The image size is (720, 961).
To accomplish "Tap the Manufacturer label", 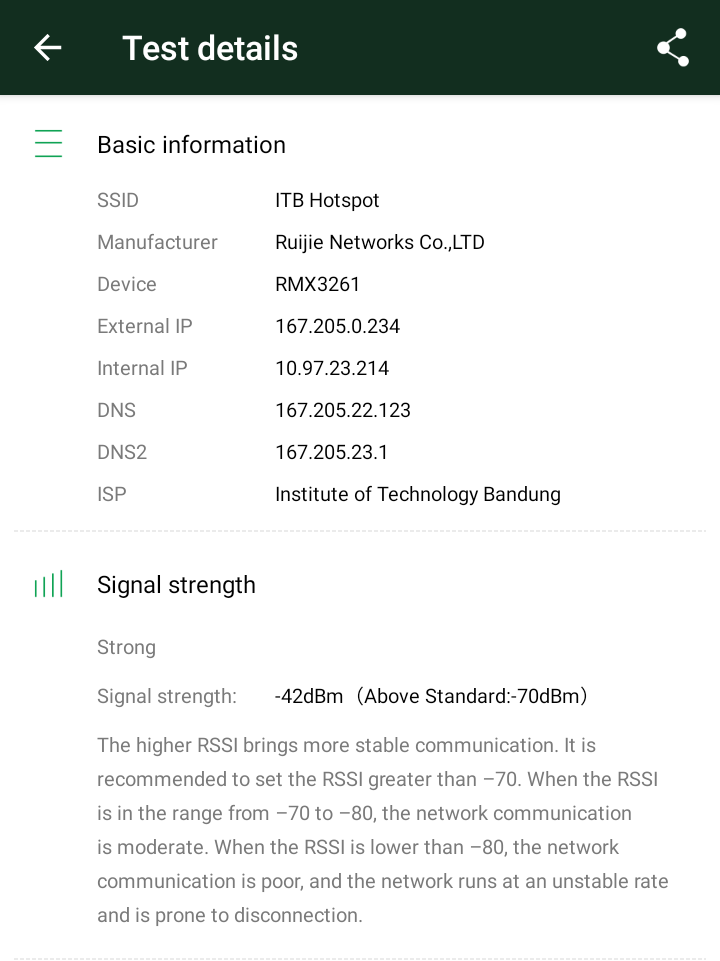I will pyautogui.click(x=157, y=242).
